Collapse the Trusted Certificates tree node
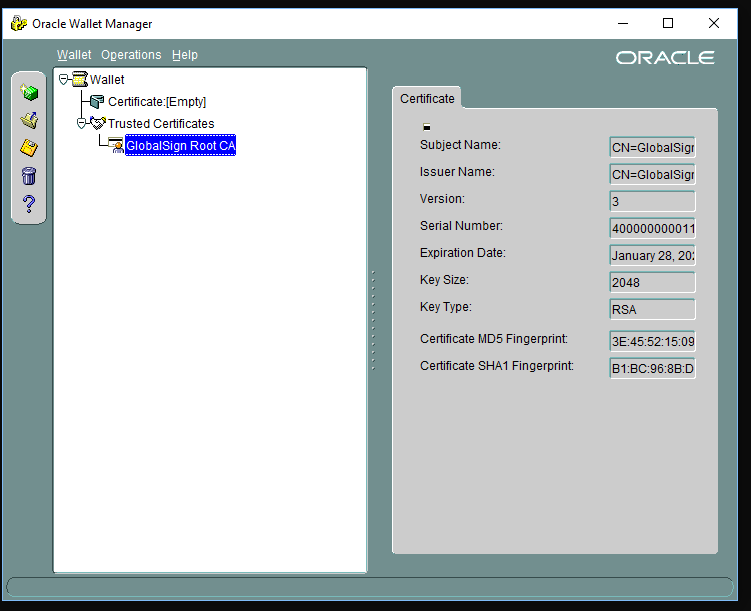The image size is (751, 611). (x=81, y=124)
